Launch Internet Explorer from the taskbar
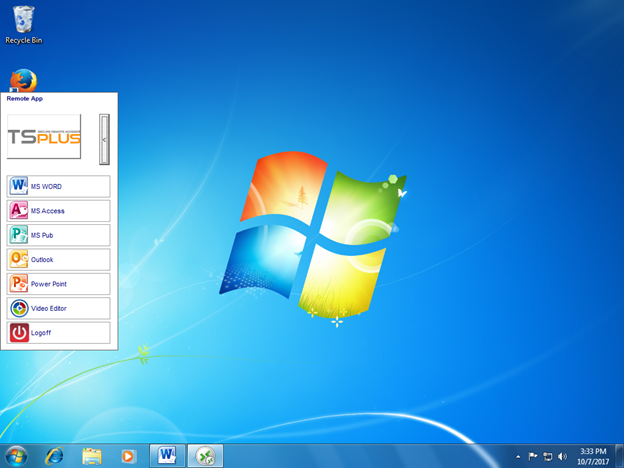This screenshot has width=624, height=468. 54,455
